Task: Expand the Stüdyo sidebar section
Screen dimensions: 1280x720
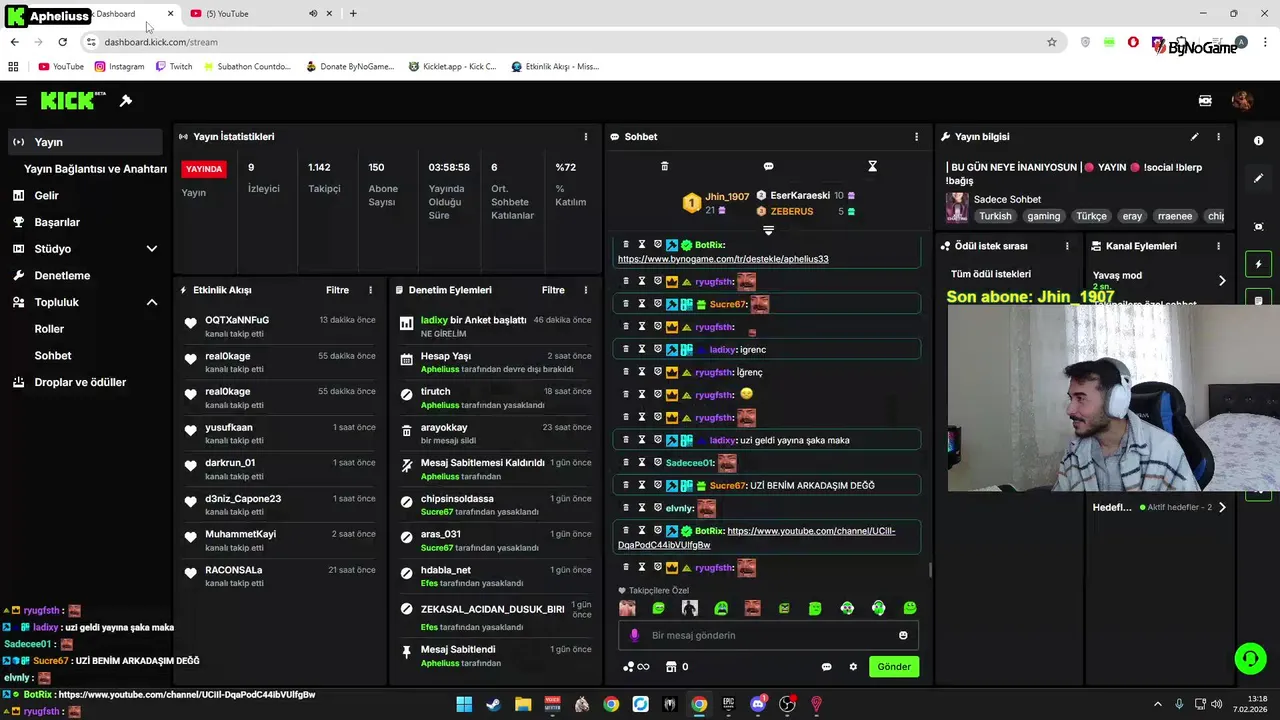Action: pos(152,249)
